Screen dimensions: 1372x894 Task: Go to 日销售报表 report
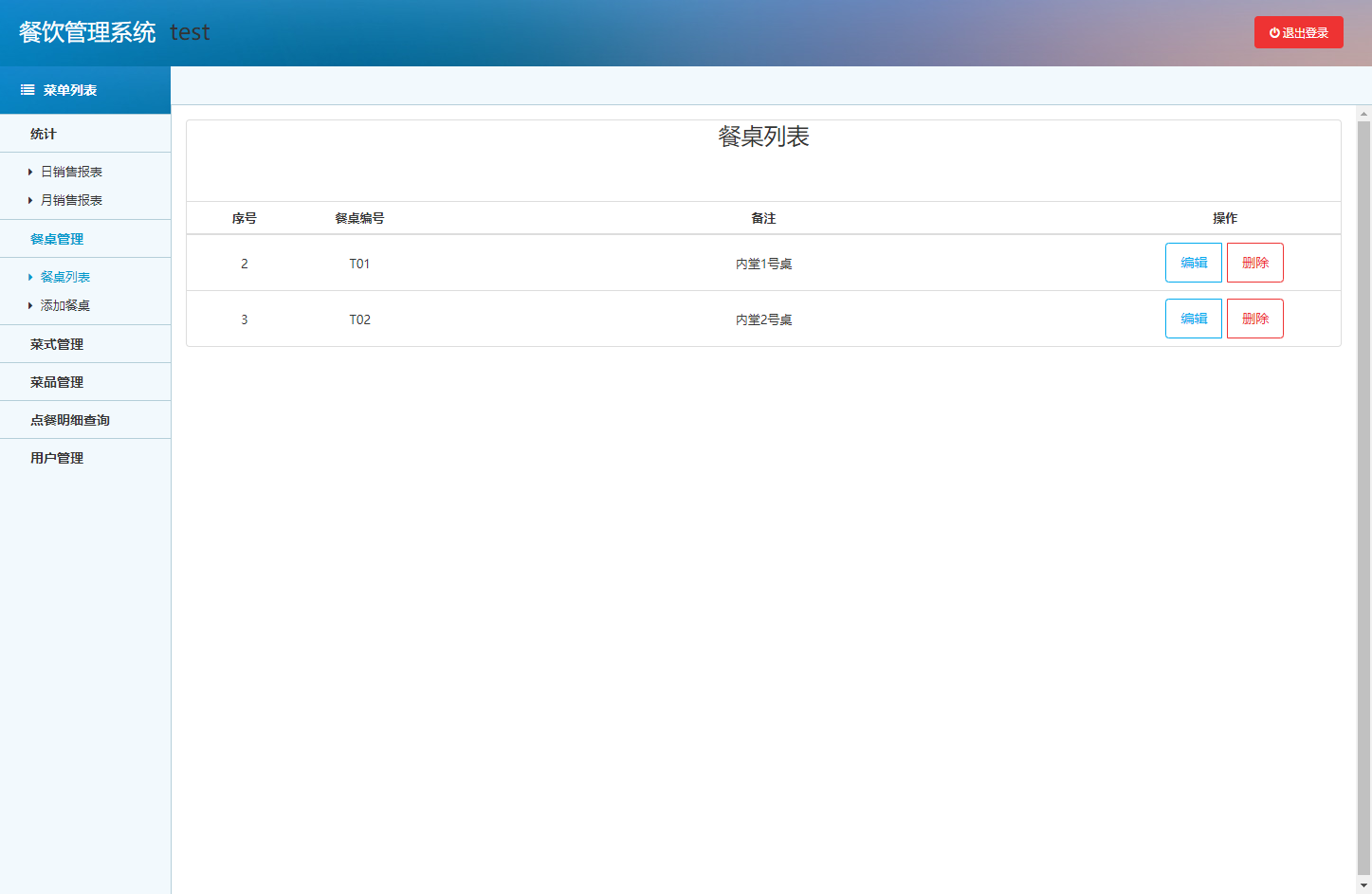tap(71, 172)
